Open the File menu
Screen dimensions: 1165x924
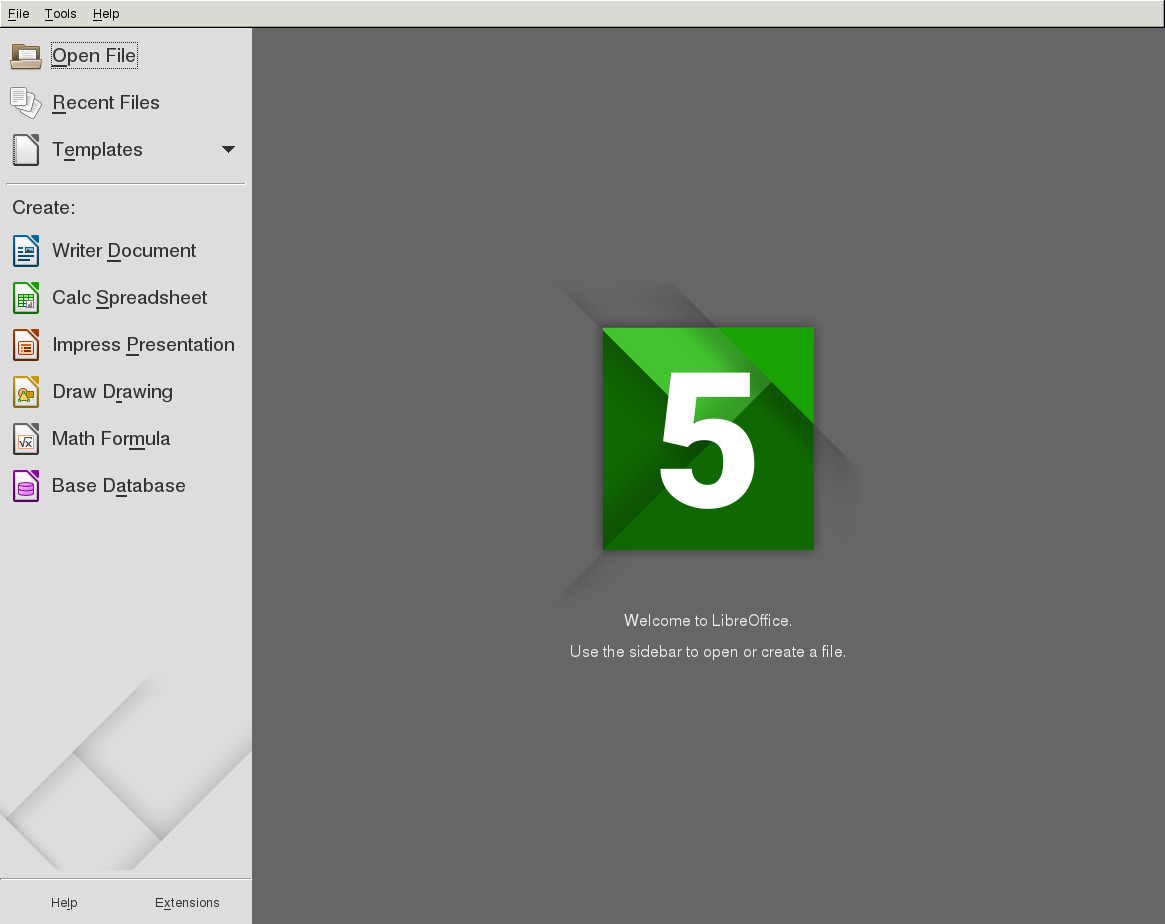coord(19,13)
